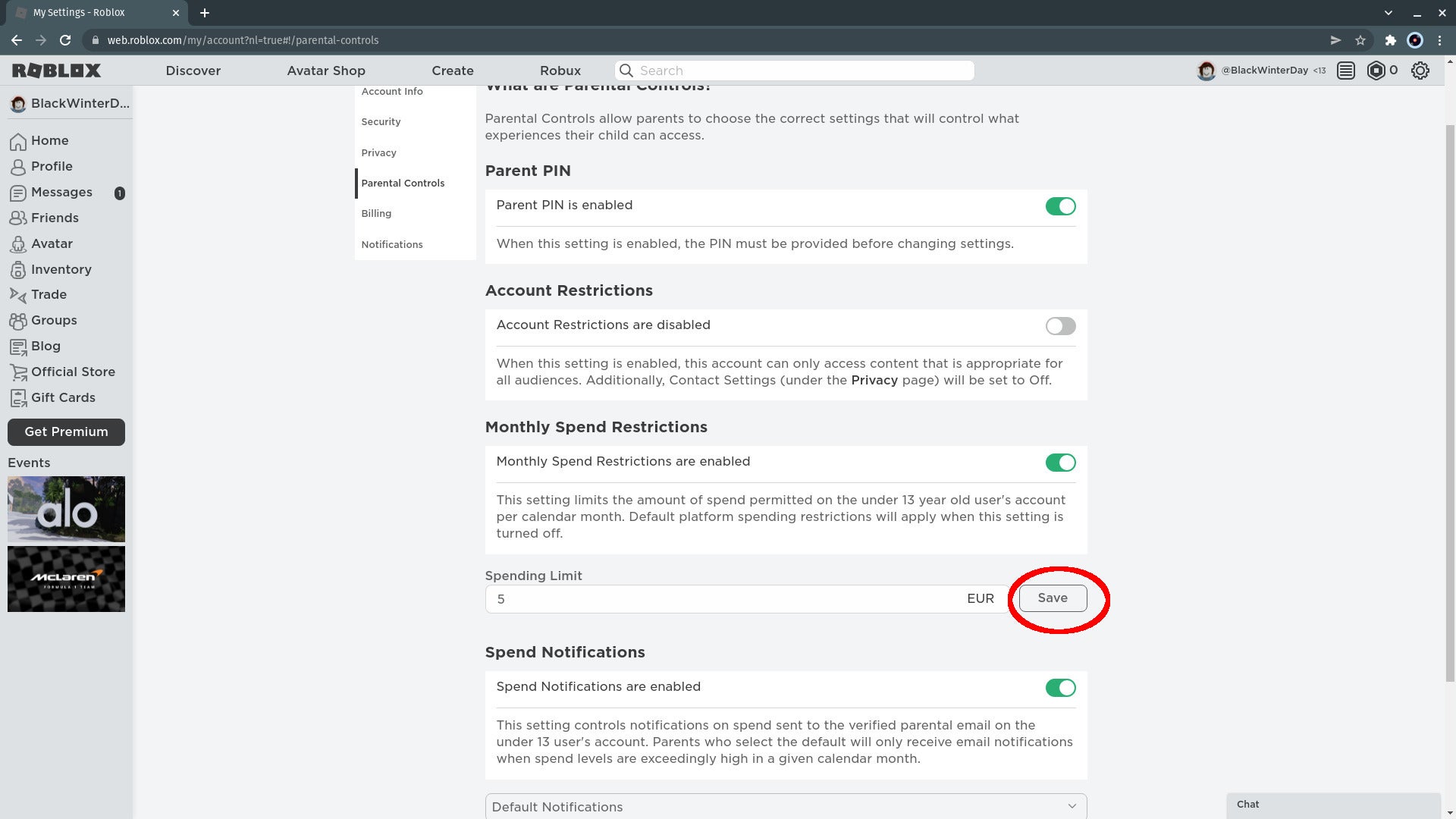Open the Blog sidebar icon
1456x819 pixels.
(18, 347)
